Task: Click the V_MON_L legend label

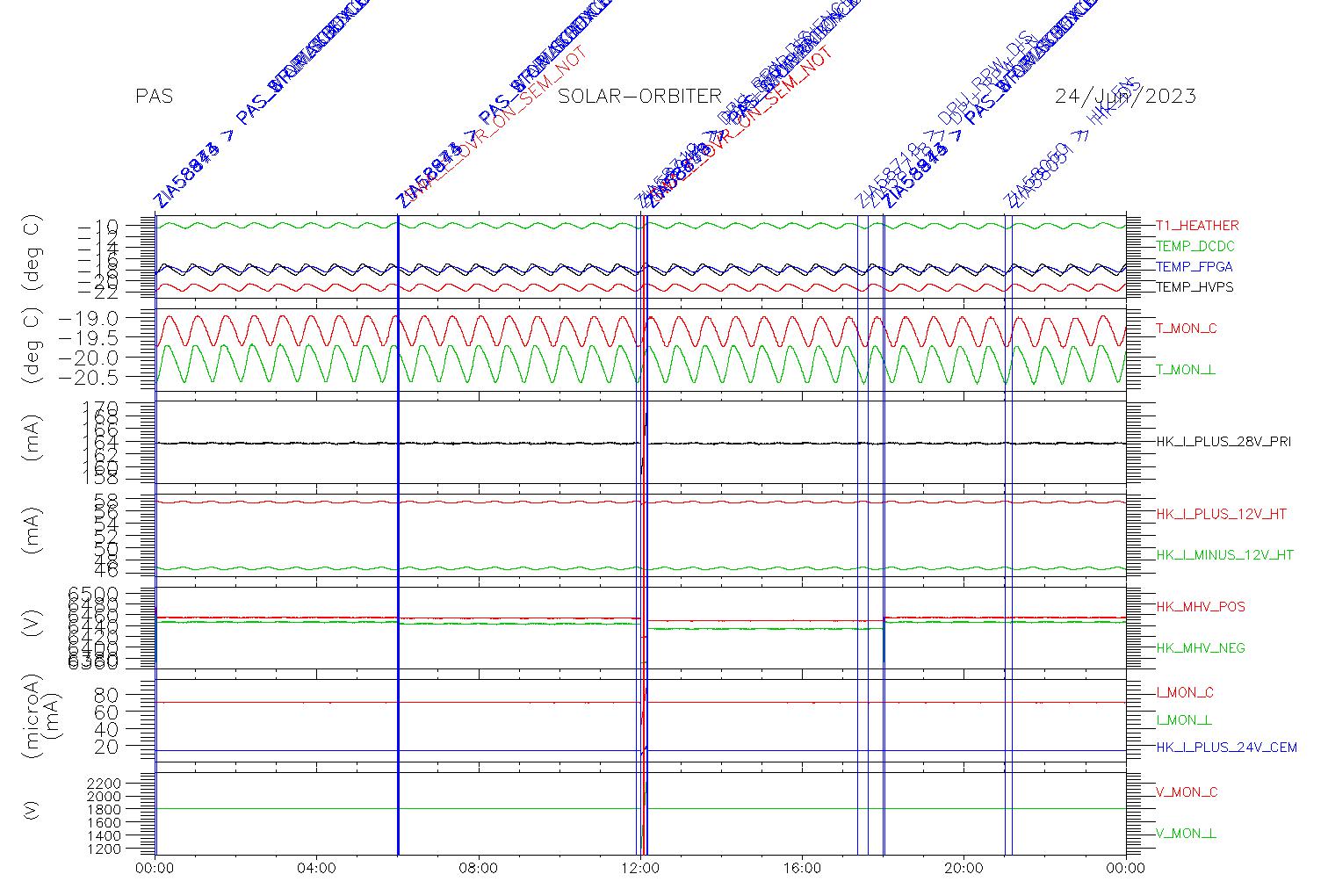Action: pos(1187,834)
